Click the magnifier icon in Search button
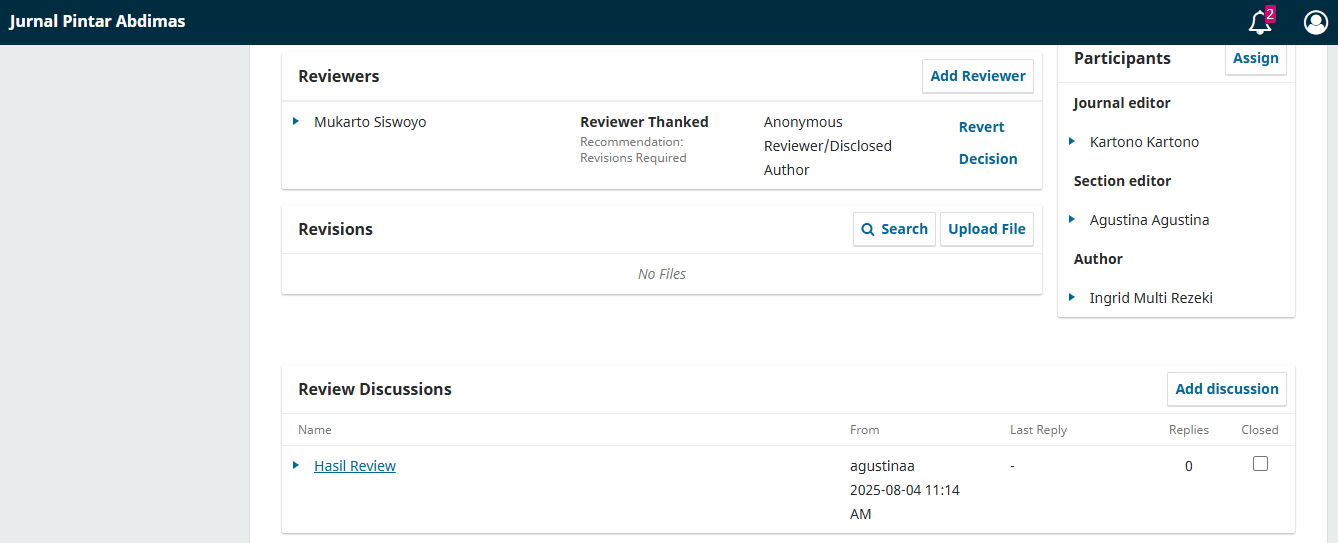The height and width of the screenshot is (543, 1338). coord(868,229)
